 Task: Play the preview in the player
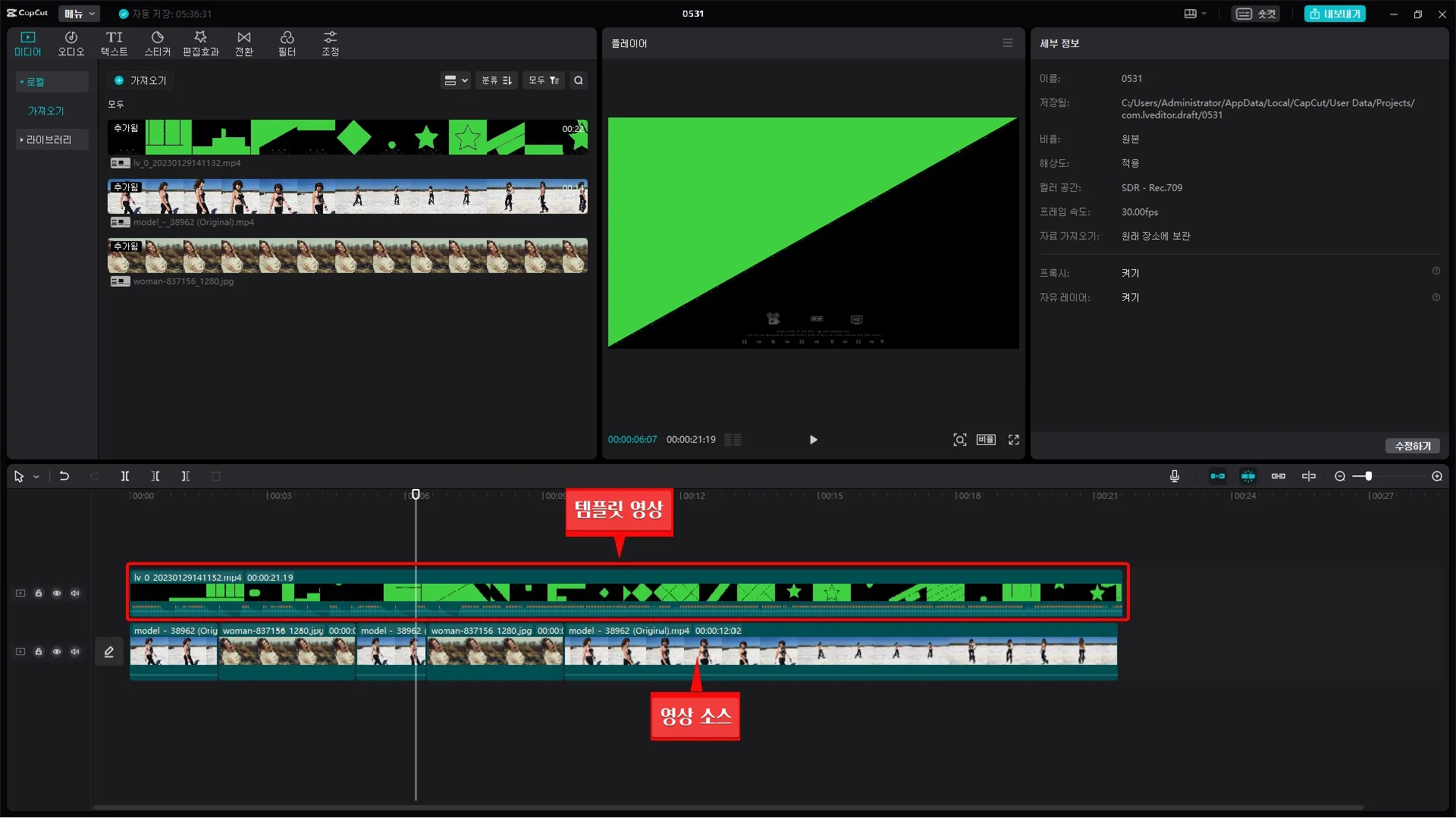pyautogui.click(x=813, y=440)
